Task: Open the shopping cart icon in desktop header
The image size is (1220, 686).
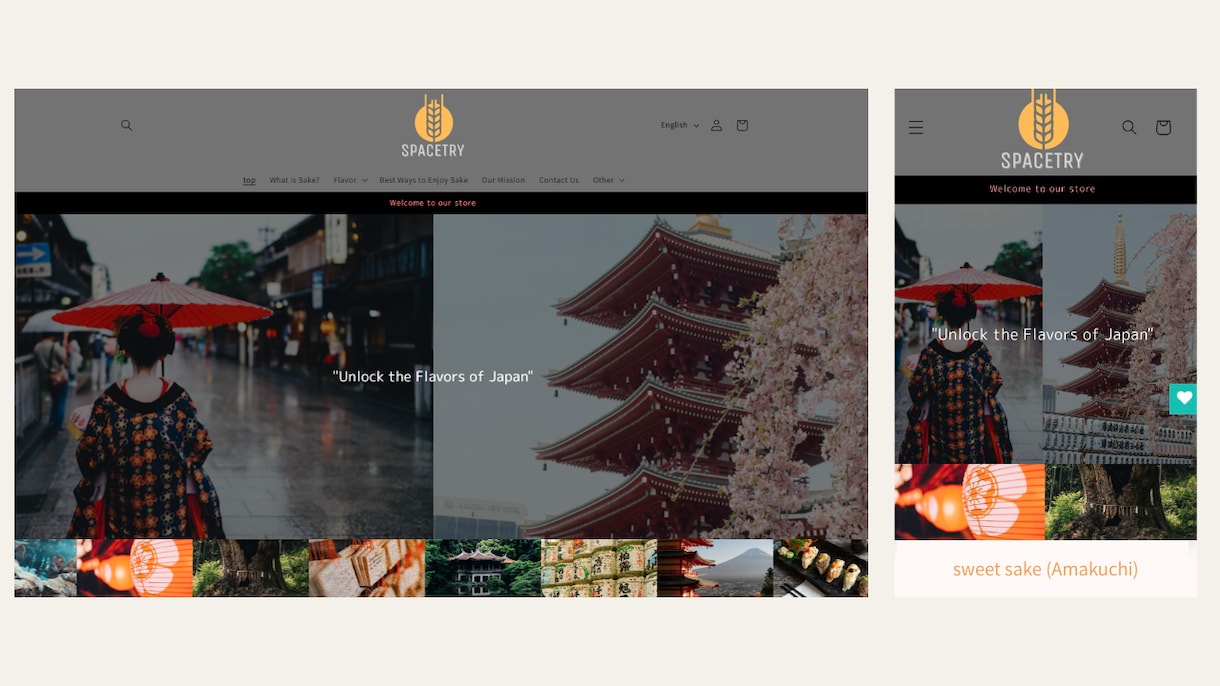Action: click(742, 125)
